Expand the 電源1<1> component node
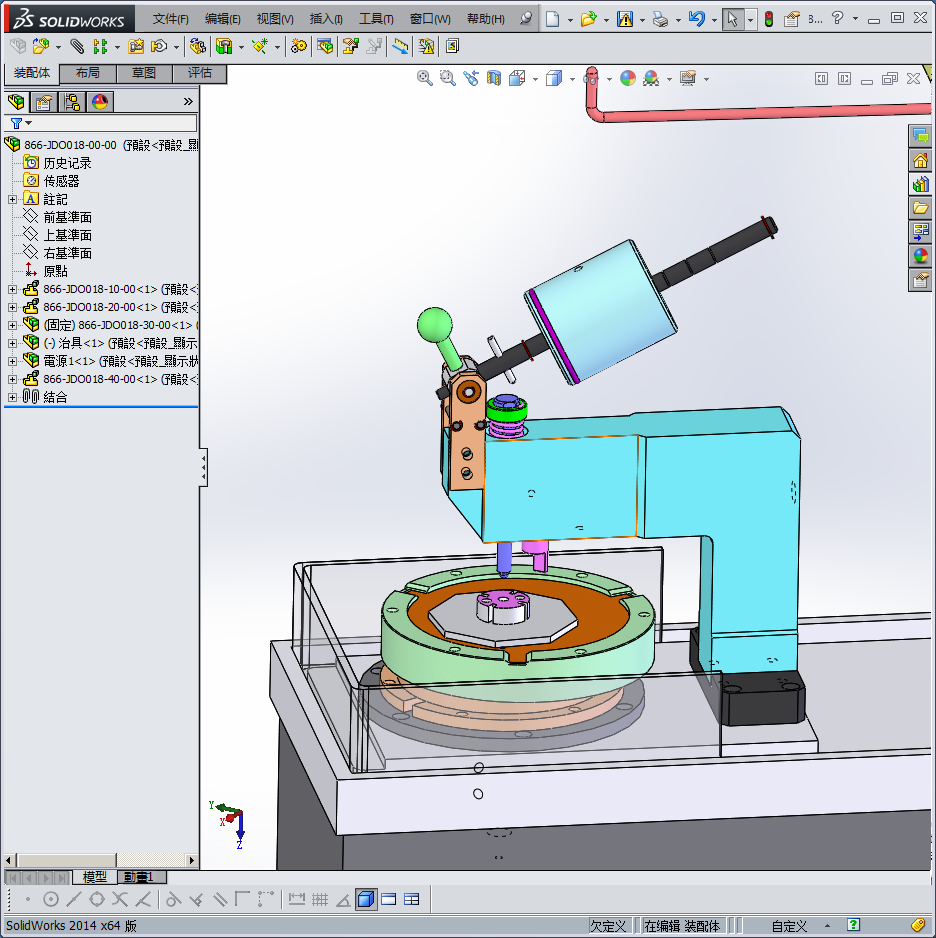 click(12, 361)
